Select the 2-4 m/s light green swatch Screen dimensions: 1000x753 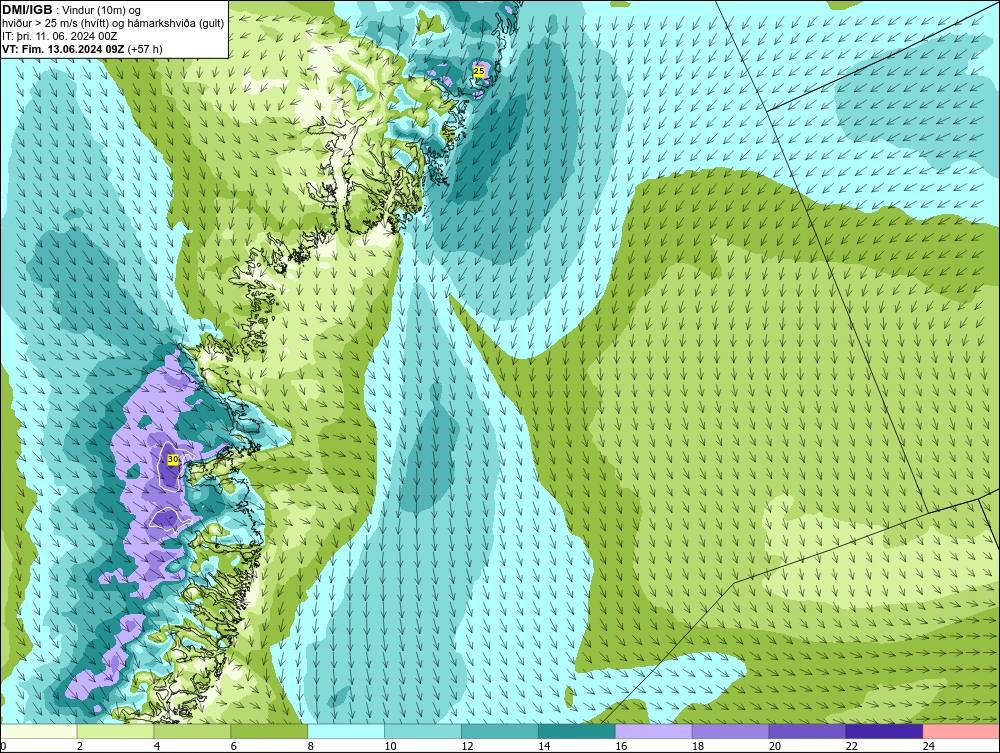115,731
